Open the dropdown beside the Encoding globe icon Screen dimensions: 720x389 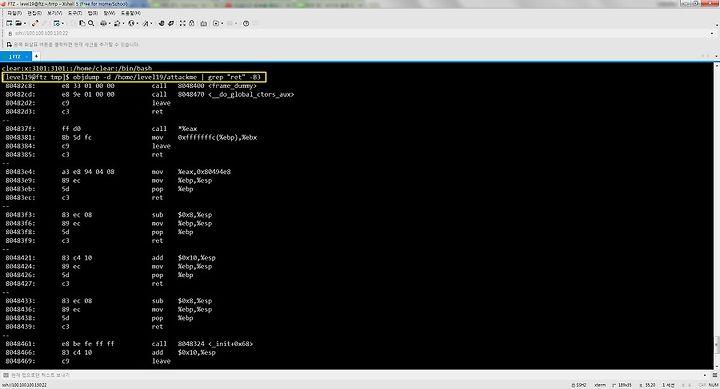pos(137,23)
